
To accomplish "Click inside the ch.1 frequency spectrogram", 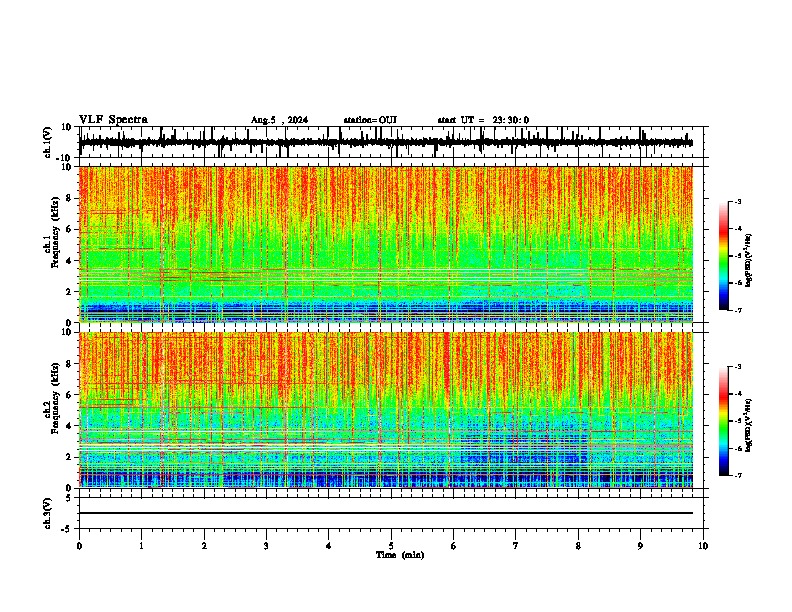I will point(386,244).
